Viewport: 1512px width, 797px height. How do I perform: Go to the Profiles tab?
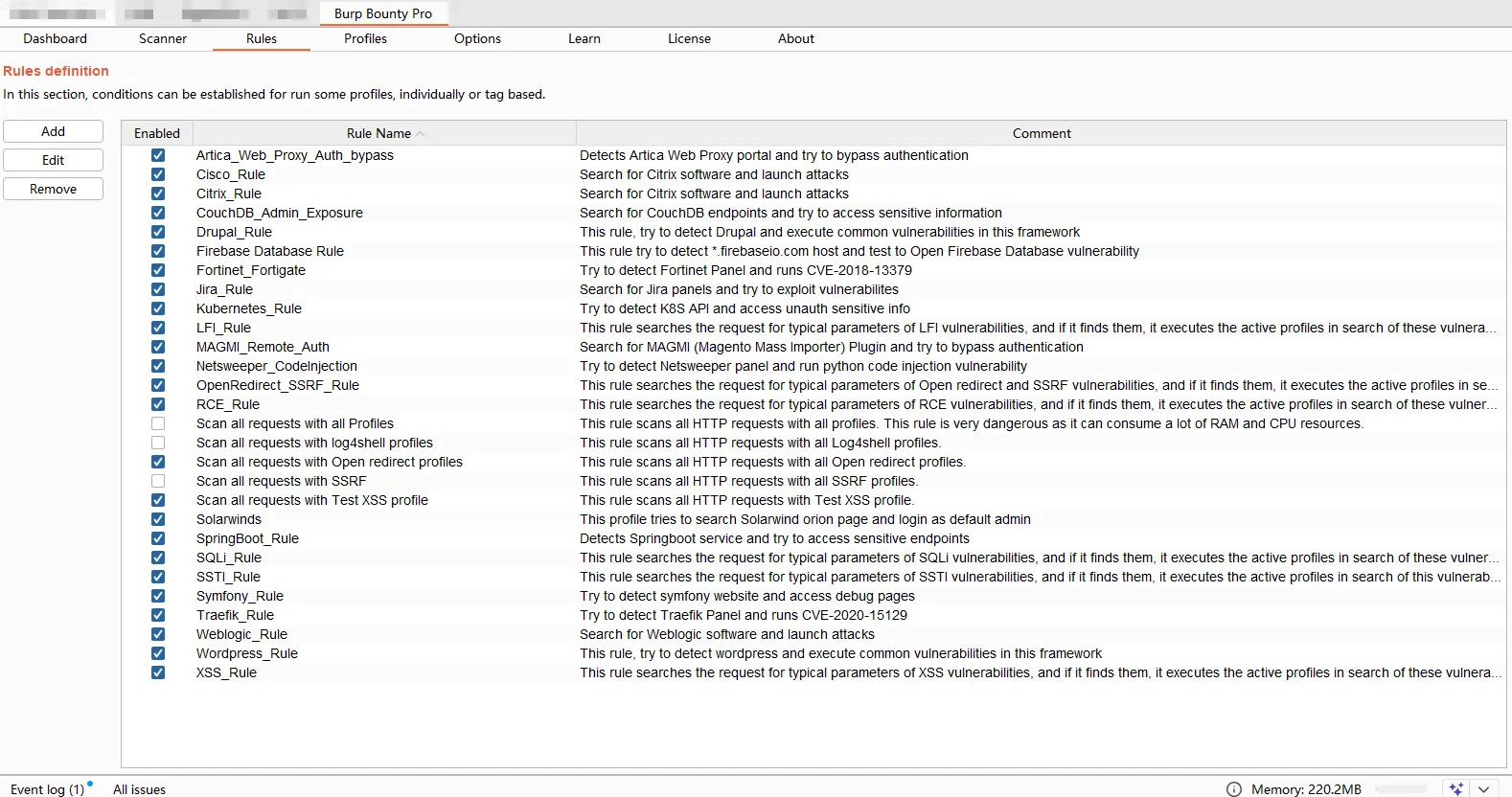click(x=366, y=39)
